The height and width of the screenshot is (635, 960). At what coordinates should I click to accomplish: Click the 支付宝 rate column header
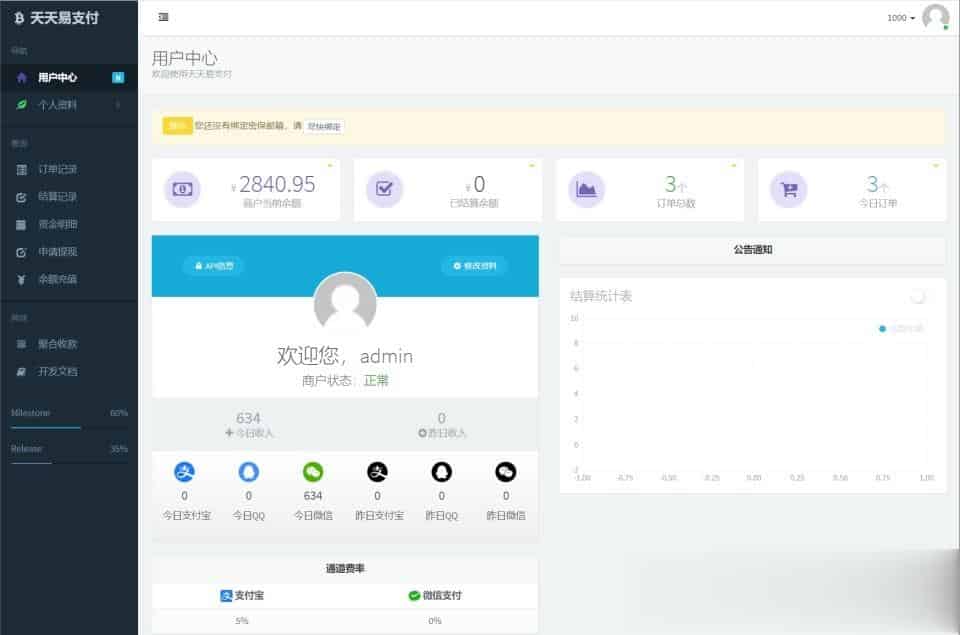click(242, 595)
